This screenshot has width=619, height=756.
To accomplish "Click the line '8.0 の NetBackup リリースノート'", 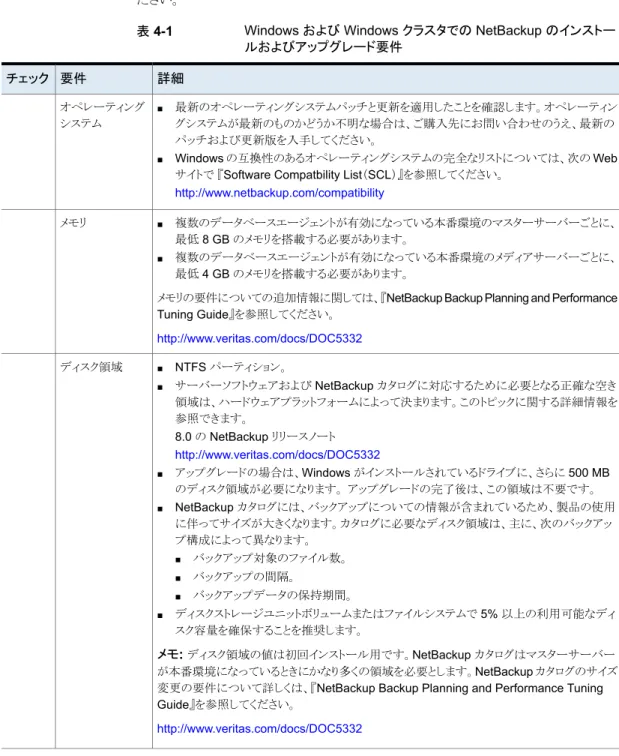I will pos(256,437).
